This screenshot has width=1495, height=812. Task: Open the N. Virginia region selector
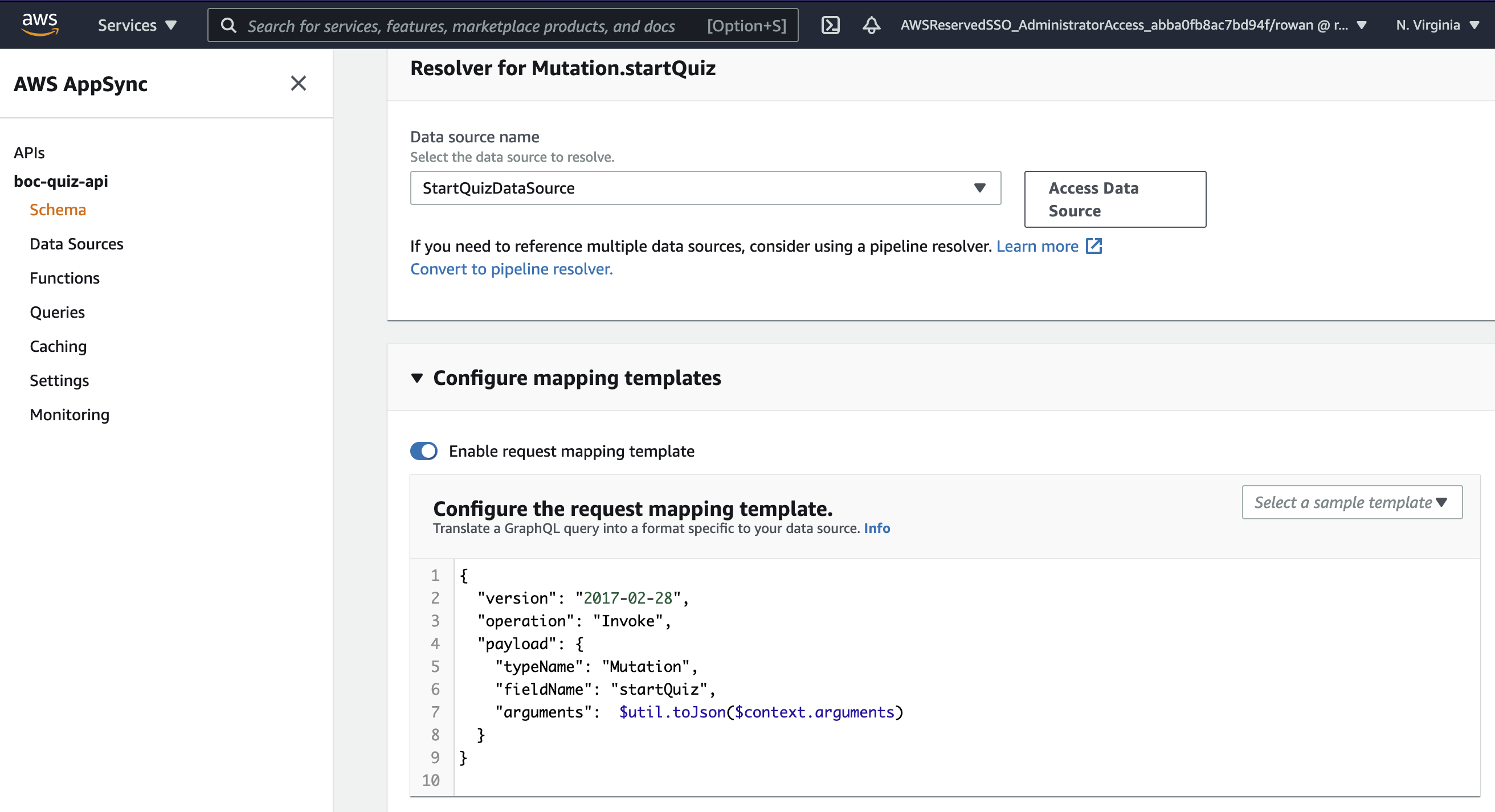tap(1436, 25)
